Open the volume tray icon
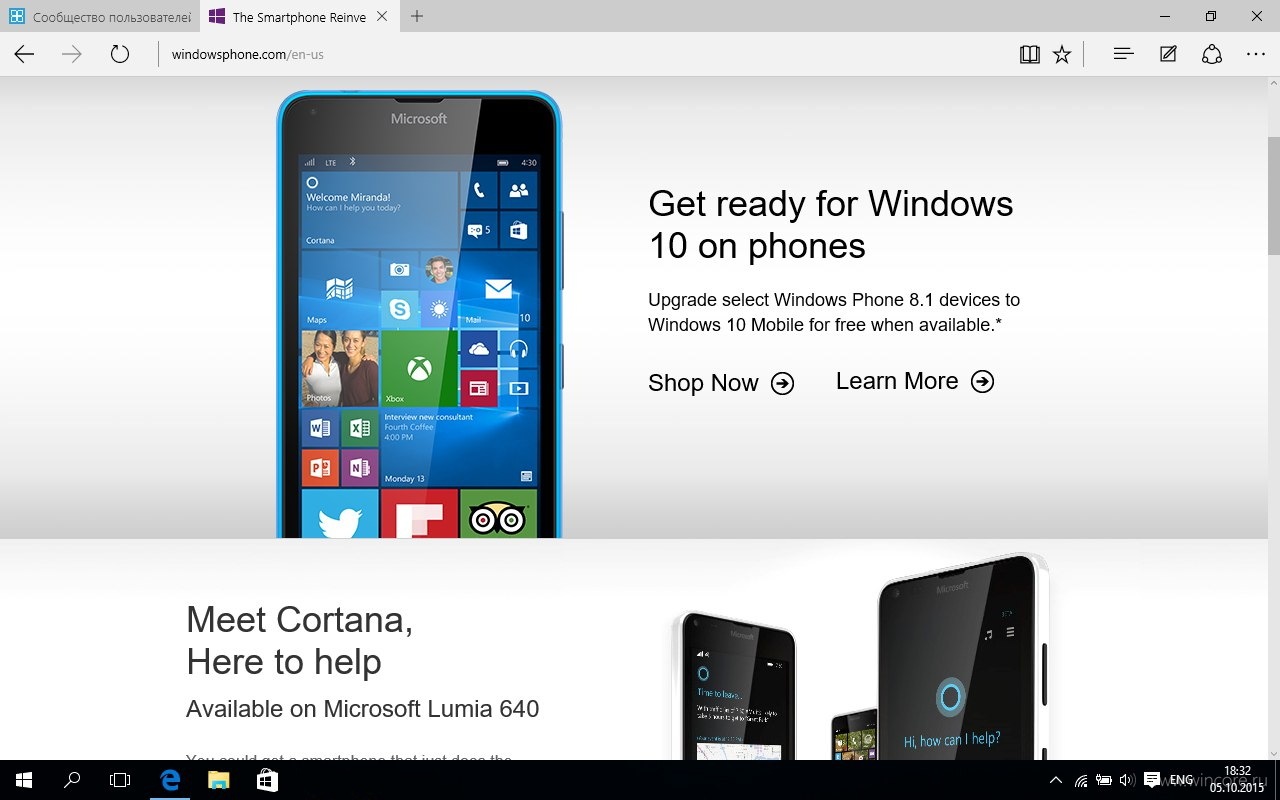This screenshot has width=1280, height=800. [x=1128, y=780]
